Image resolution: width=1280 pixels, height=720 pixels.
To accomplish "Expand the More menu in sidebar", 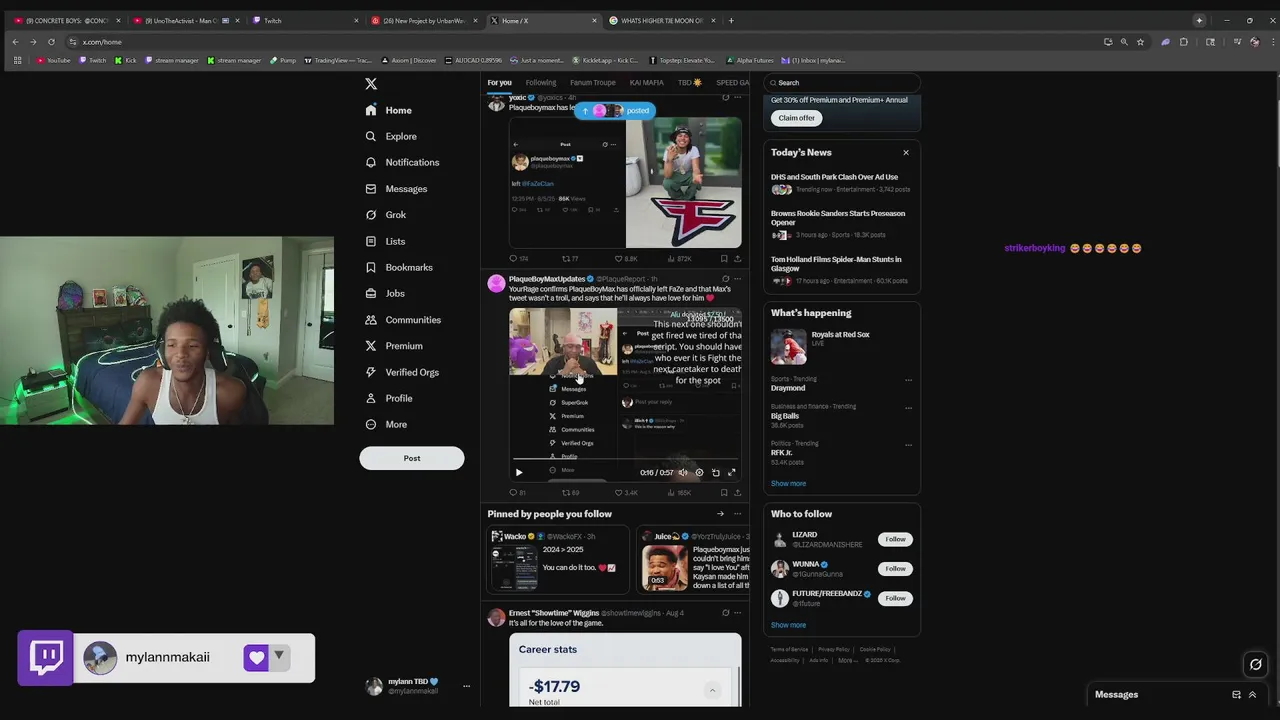I will click(x=386, y=424).
